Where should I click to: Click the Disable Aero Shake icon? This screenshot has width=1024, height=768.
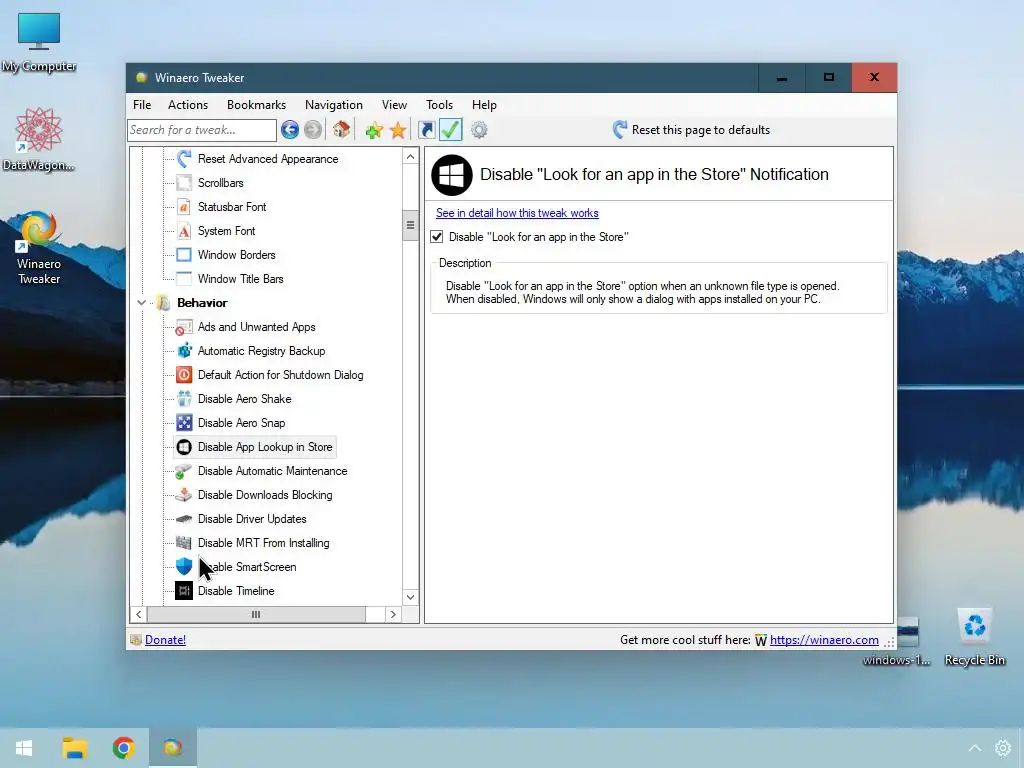(x=184, y=399)
